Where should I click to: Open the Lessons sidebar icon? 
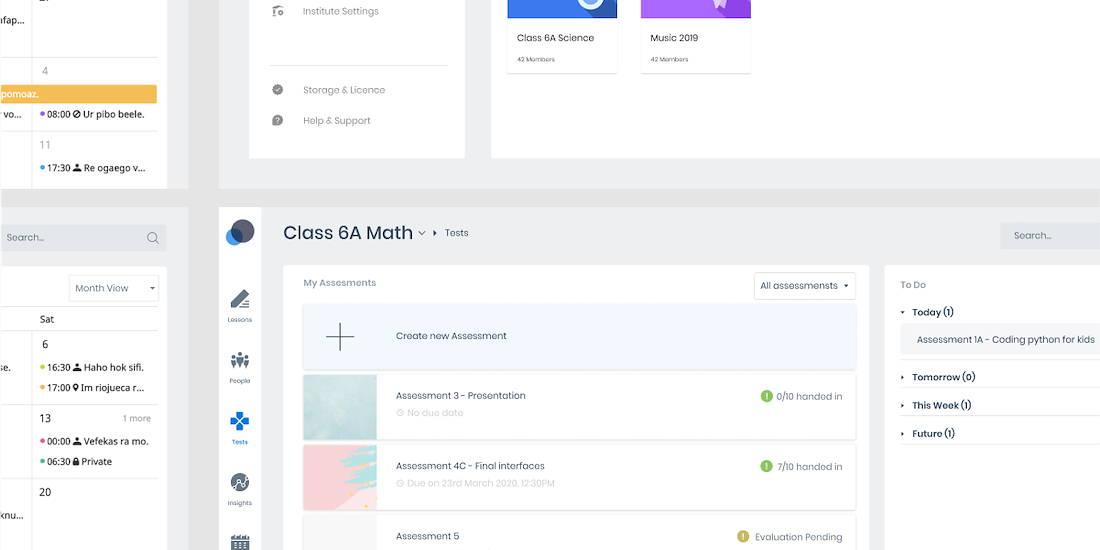[240, 301]
